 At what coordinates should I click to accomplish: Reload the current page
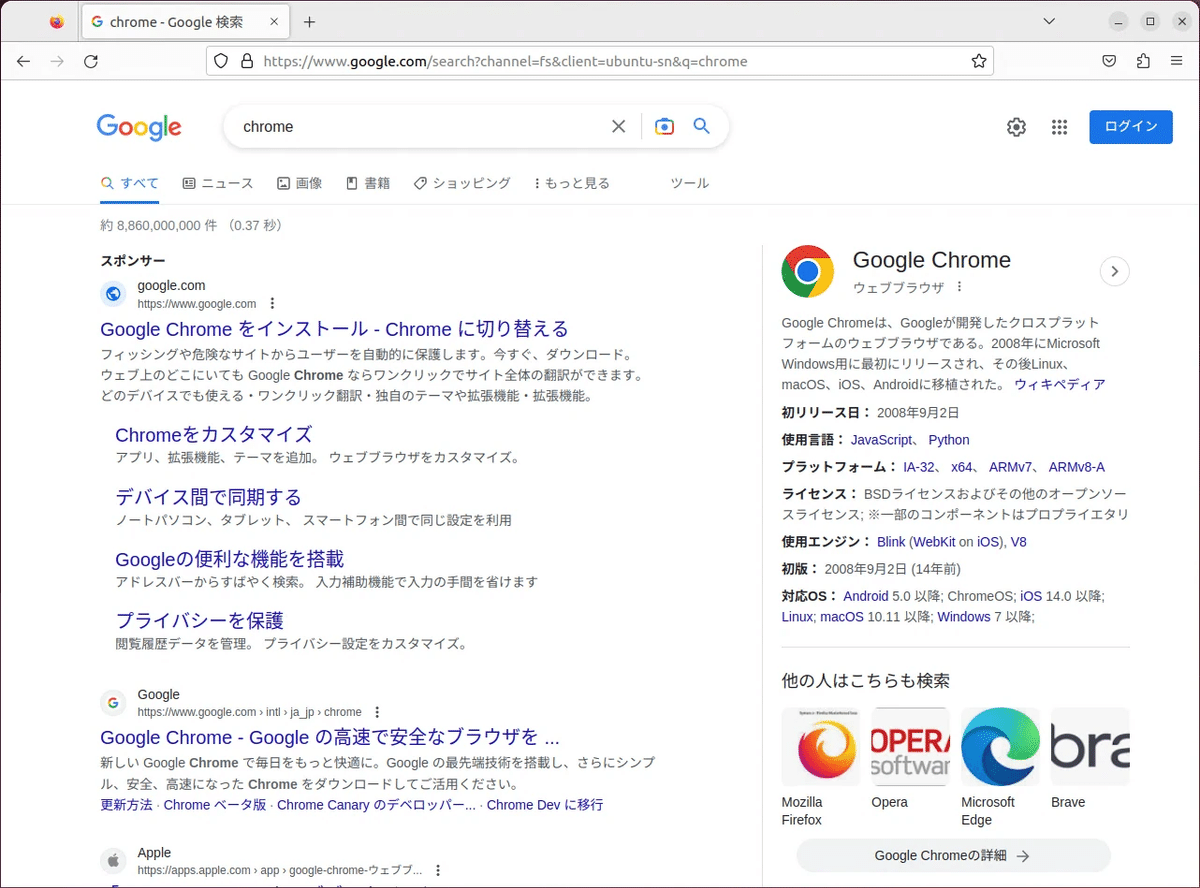pos(91,61)
